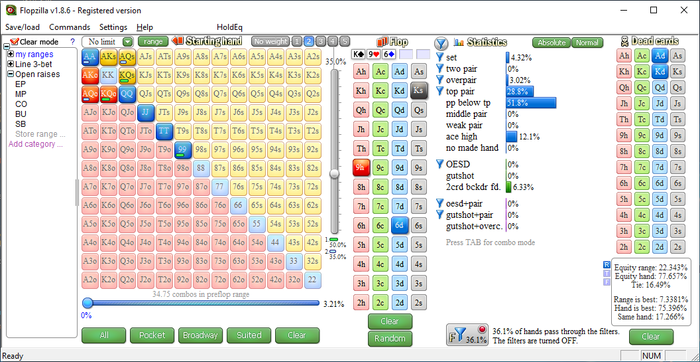Click the Clear mode help question mark
Image resolution: width=700 pixels, height=362 pixels.
(x=72, y=42)
